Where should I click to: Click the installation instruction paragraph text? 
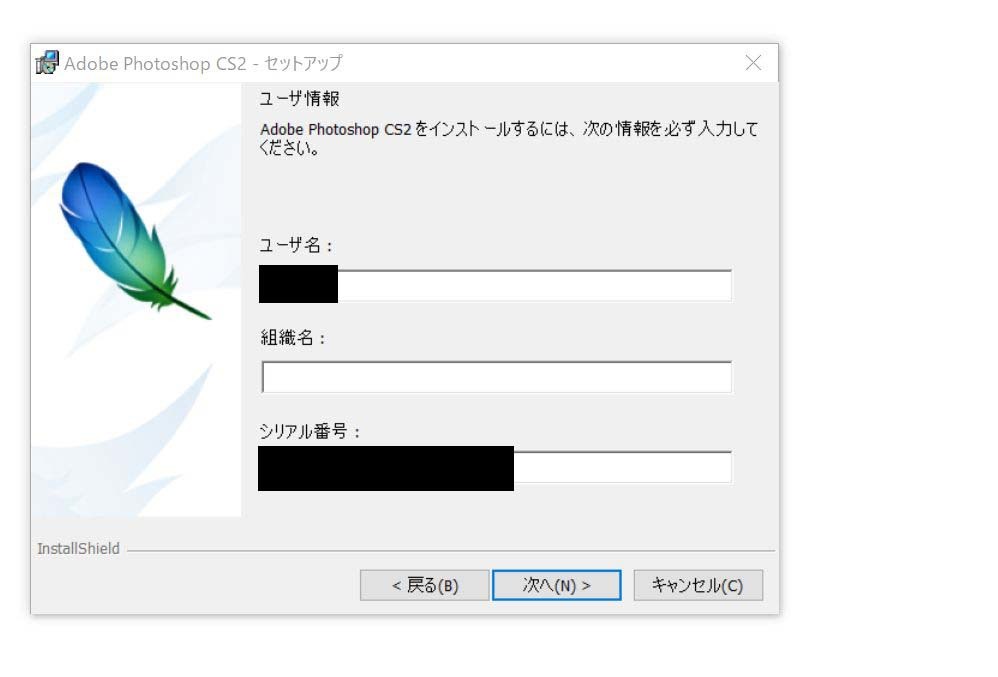[509, 138]
